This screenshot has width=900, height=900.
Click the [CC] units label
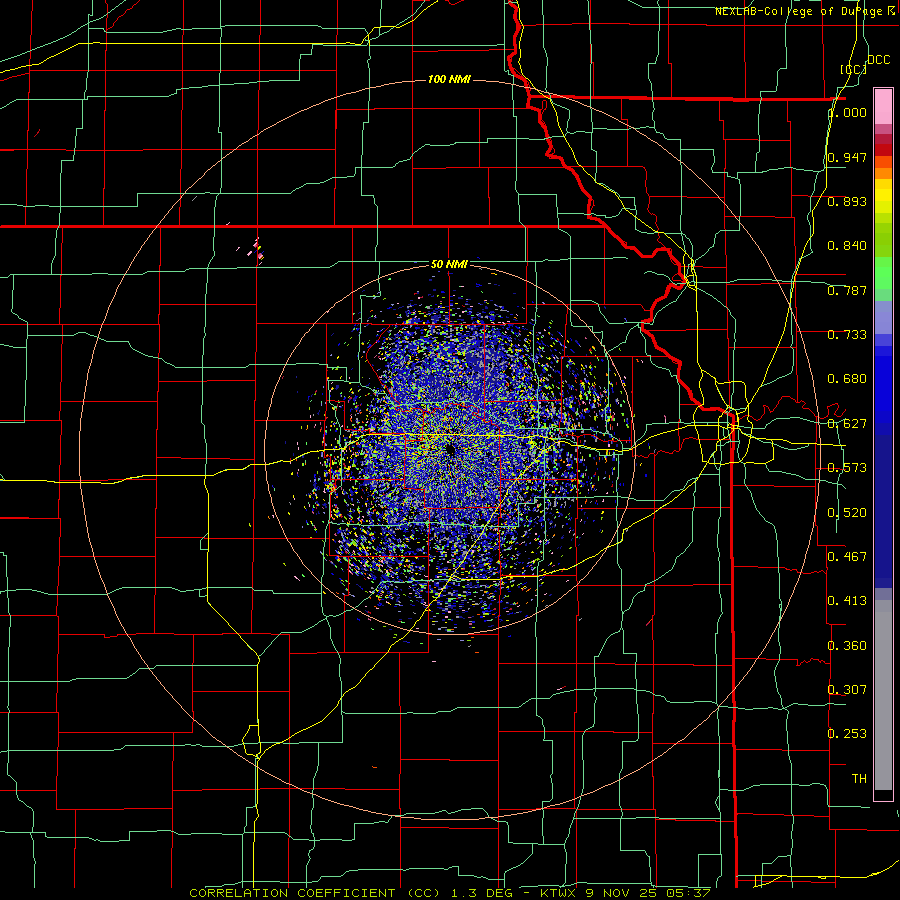pos(853,69)
